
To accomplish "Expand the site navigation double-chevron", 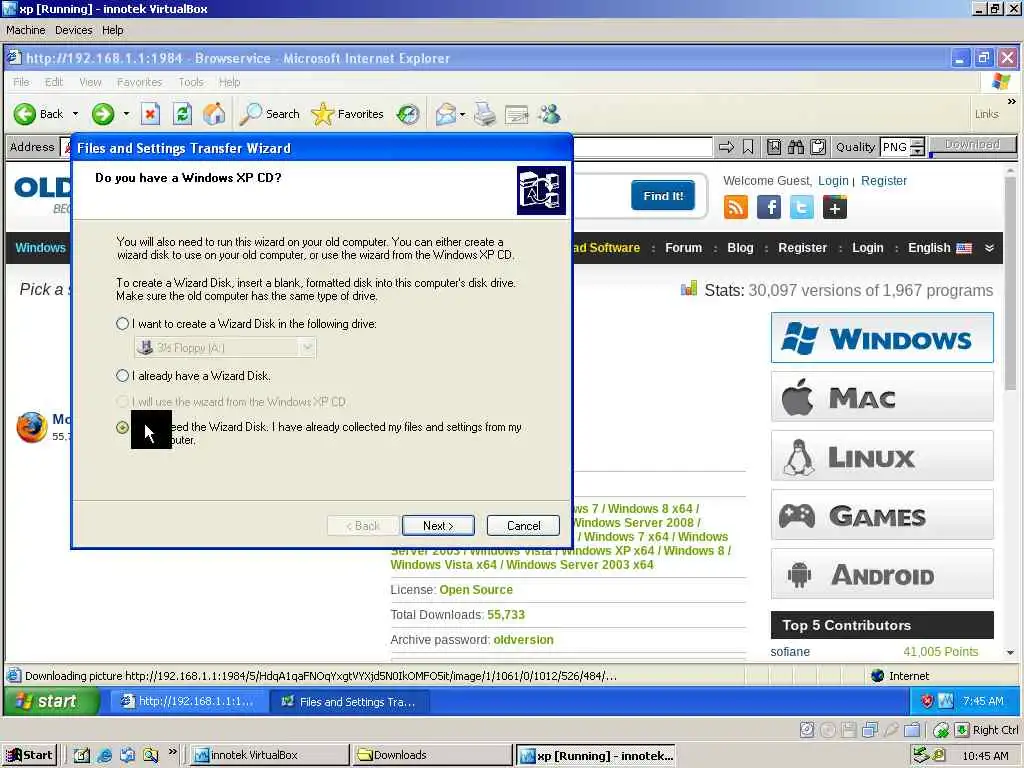I will pyautogui.click(x=989, y=248).
